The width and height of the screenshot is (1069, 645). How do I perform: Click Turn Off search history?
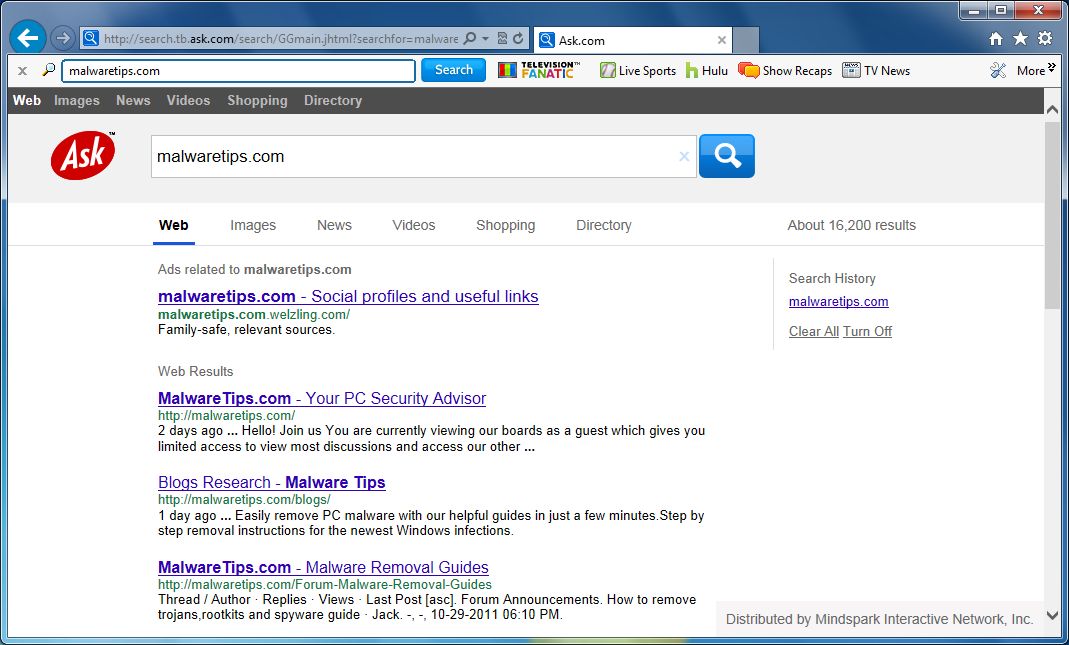[867, 331]
